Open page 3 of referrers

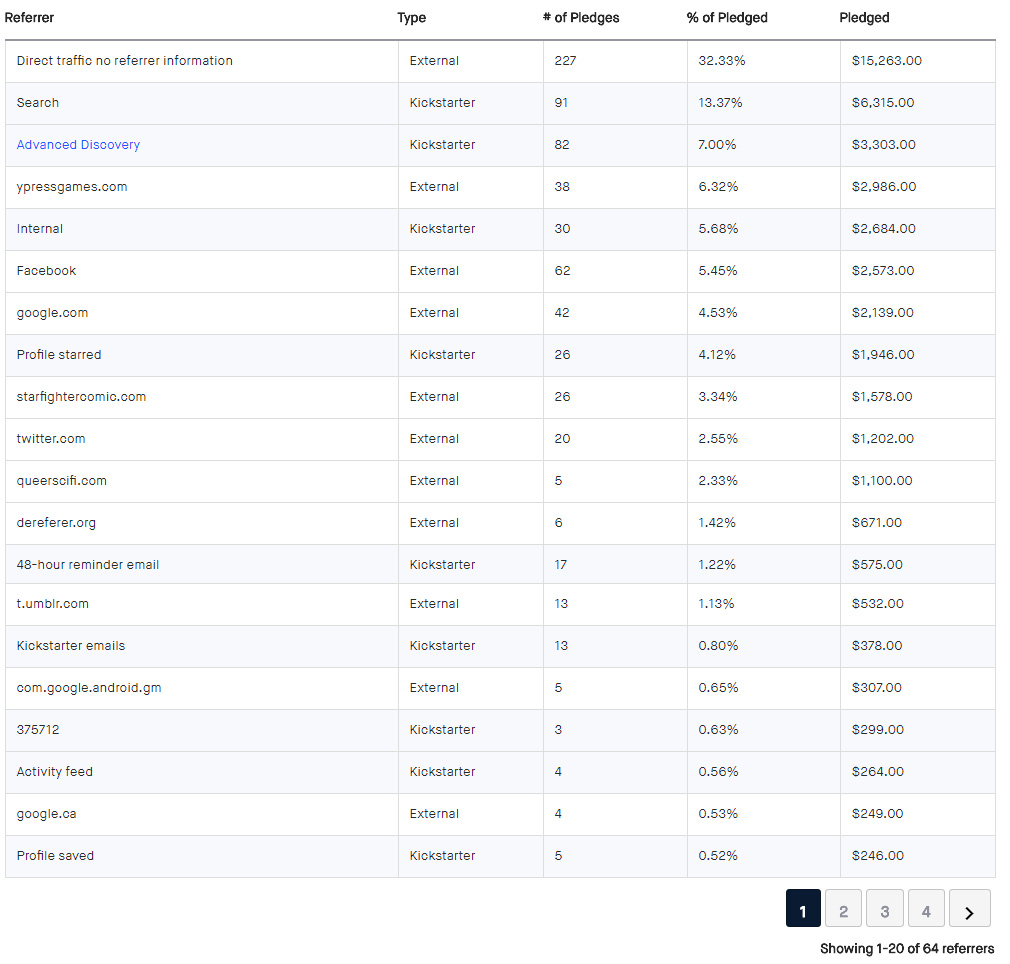[885, 908]
